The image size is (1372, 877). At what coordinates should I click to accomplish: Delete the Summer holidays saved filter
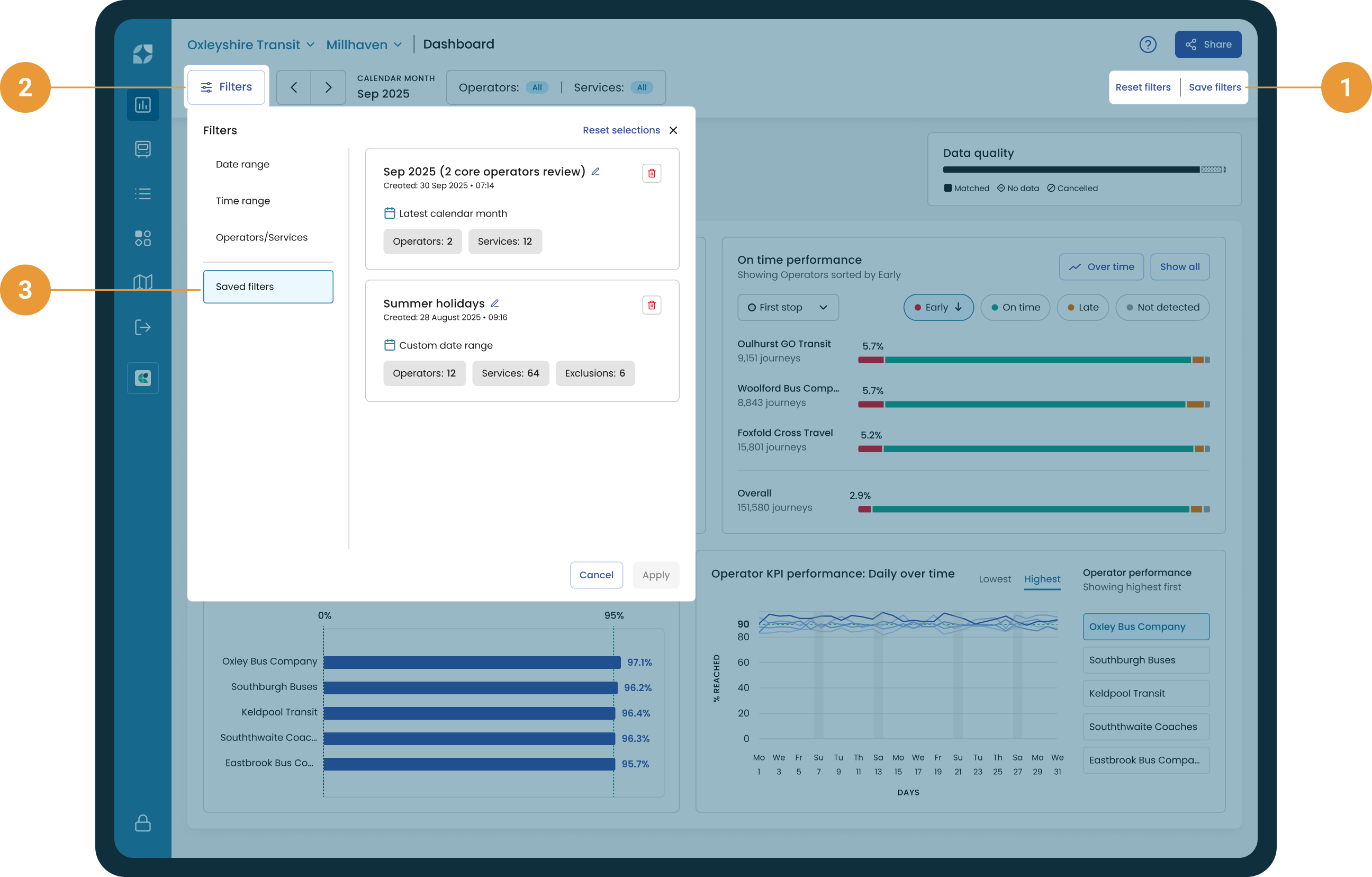[651, 305]
